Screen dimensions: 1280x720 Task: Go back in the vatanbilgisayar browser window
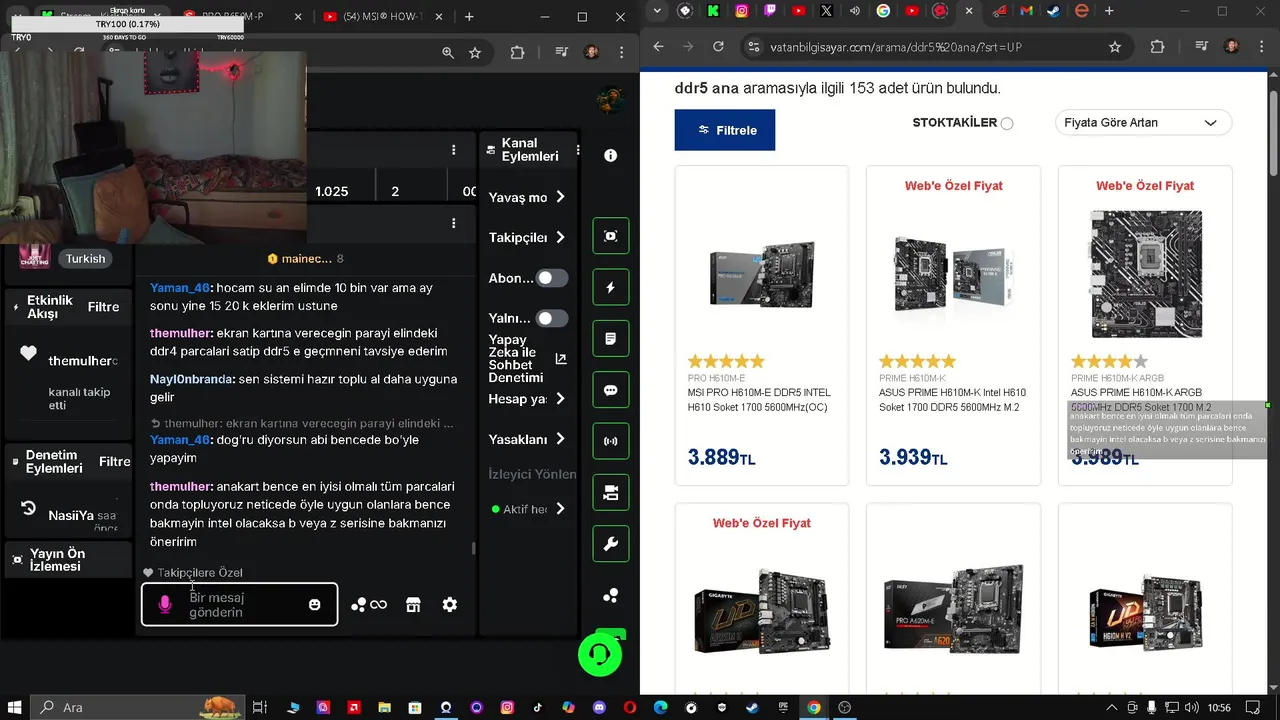pyautogui.click(x=659, y=47)
